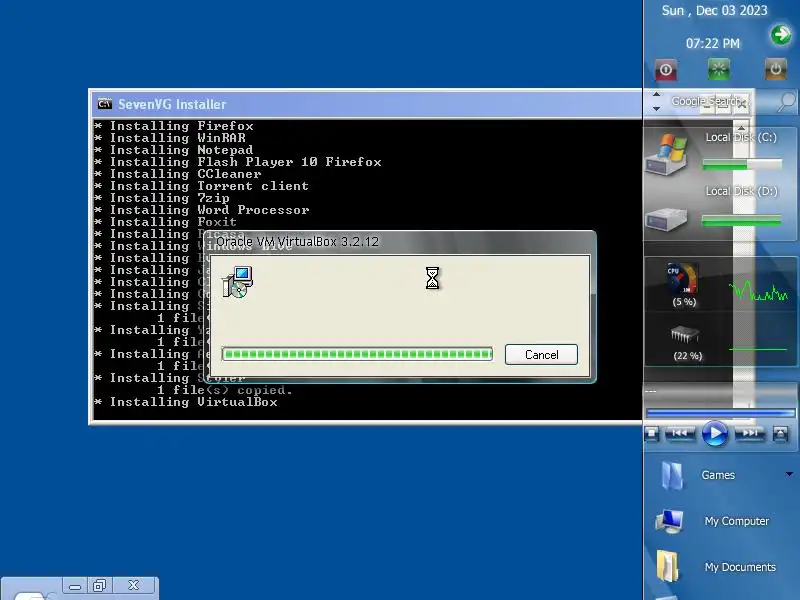This screenshot has height=600, width=800.
Task: Click the RAM memory chip icon
Action: coord(685,335)
